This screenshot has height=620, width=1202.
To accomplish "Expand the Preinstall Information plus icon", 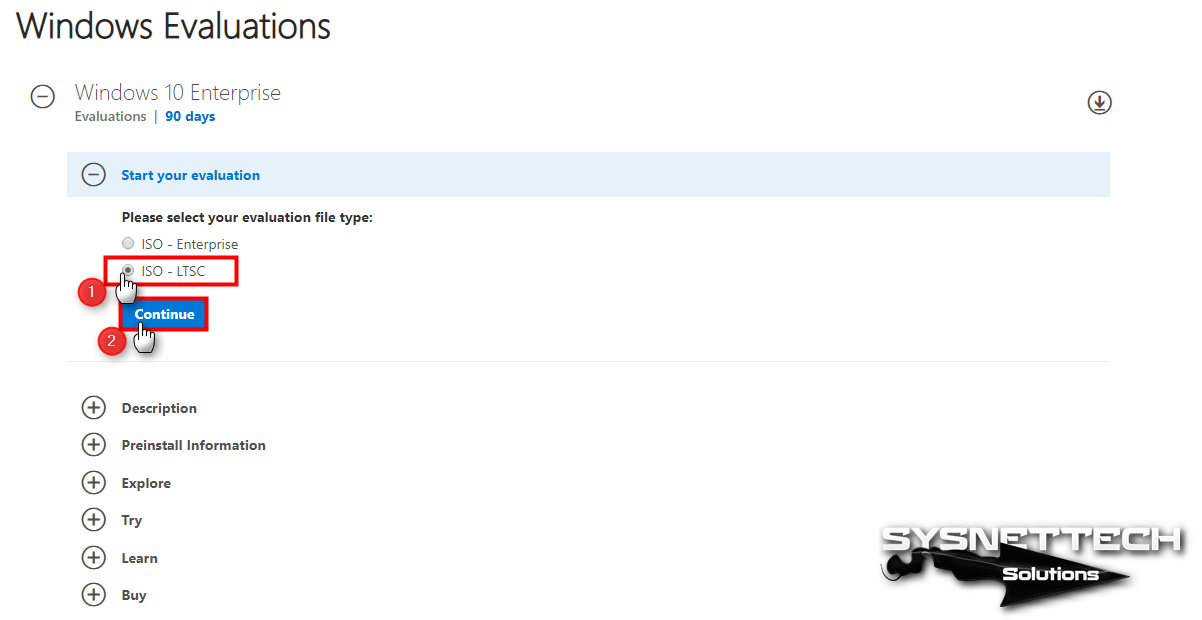I will [x=93, y=445].
